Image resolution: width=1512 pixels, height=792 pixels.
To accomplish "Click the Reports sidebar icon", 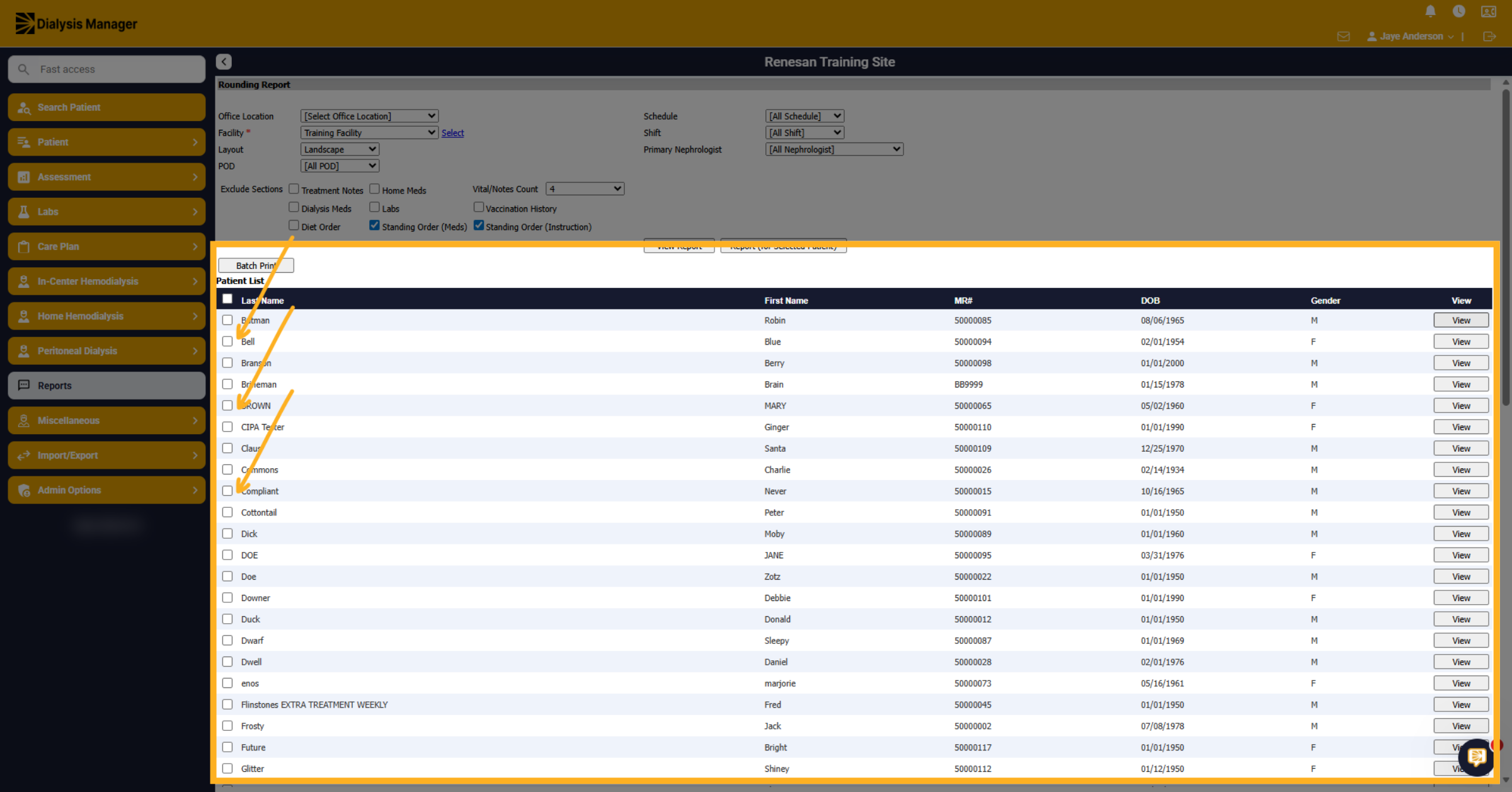I will point(24,385).
